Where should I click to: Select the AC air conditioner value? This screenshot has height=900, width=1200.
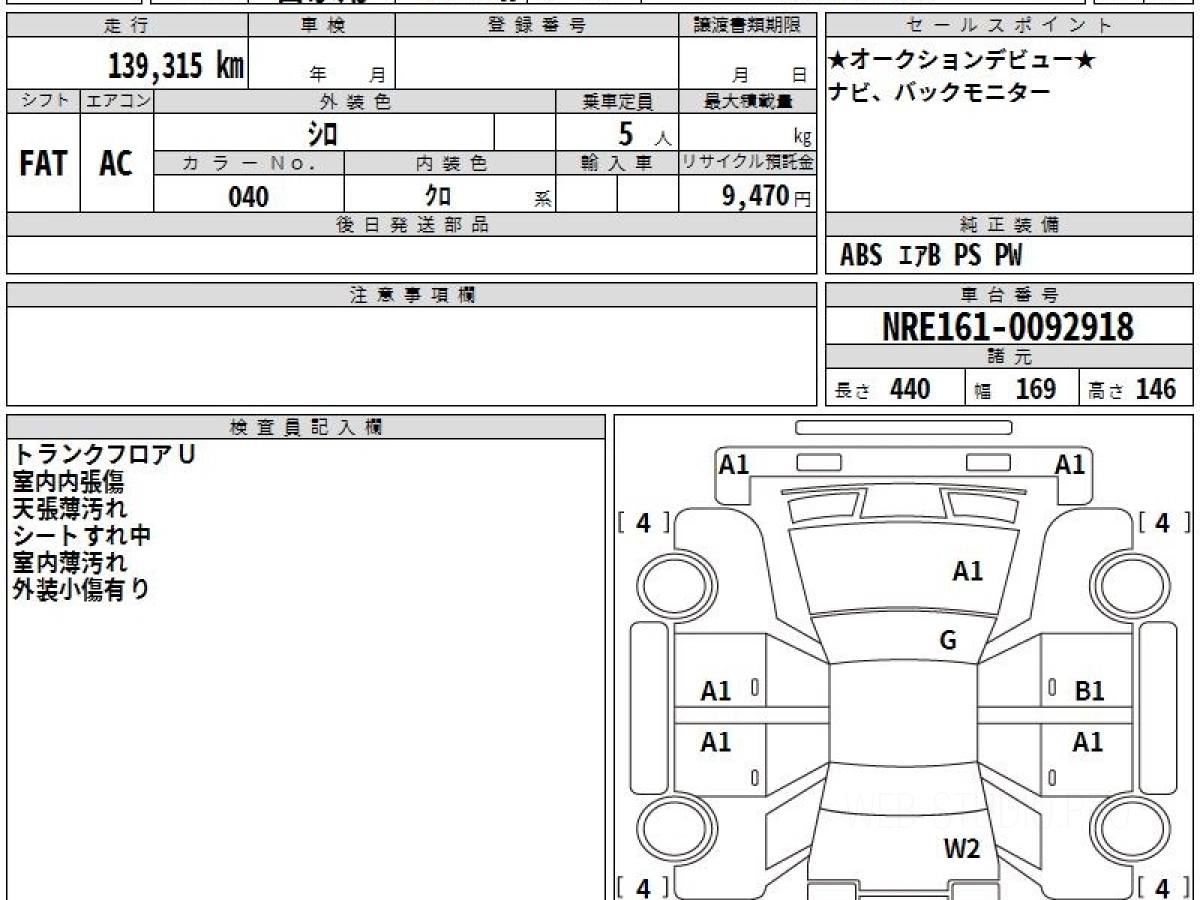[x=117, y=163]
